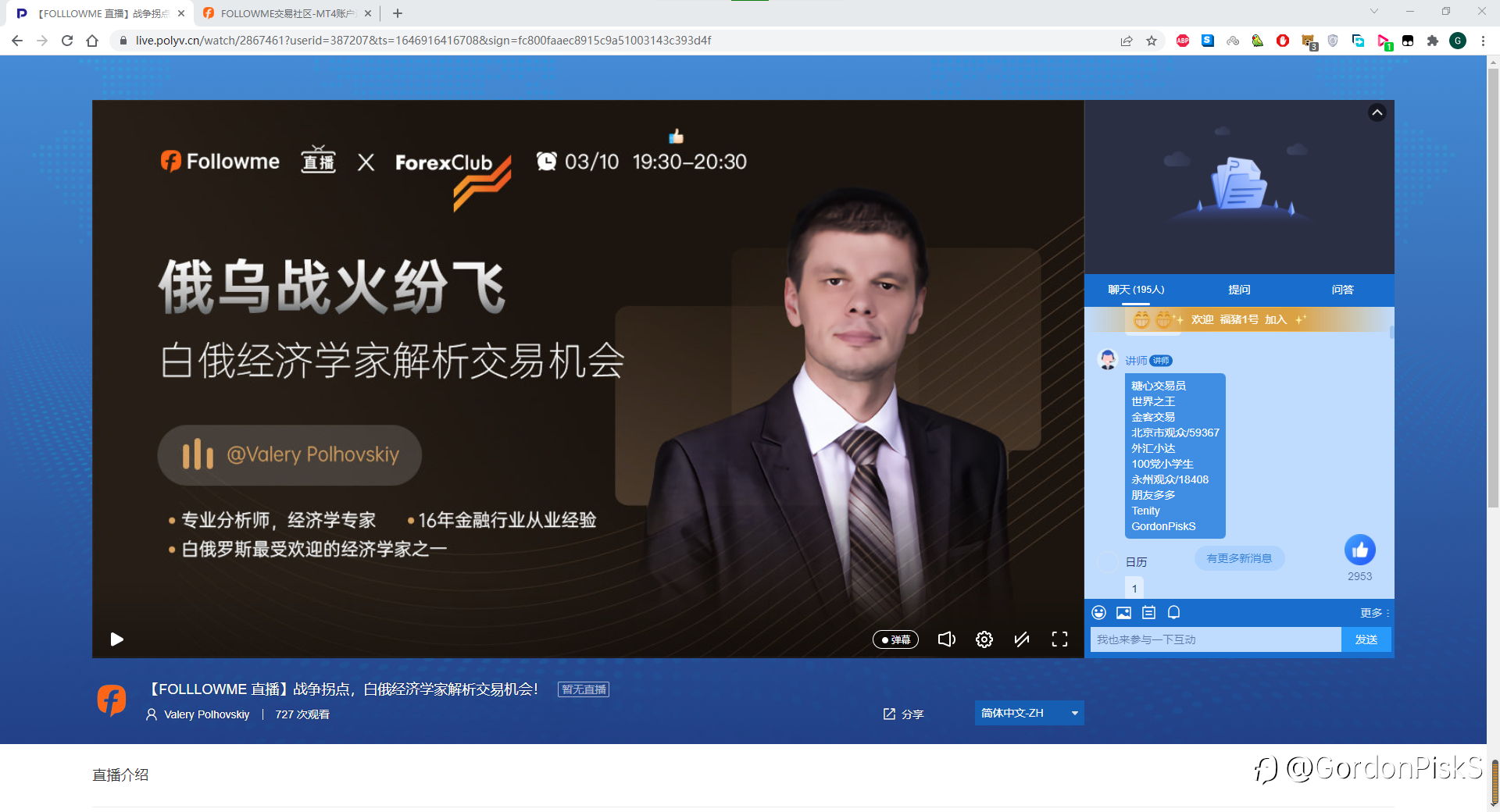This screenshot has height=812, width=1500.
Task: Open the Extensions puzzle menu
Action: pyautogui.click(x=1433, y=41)
